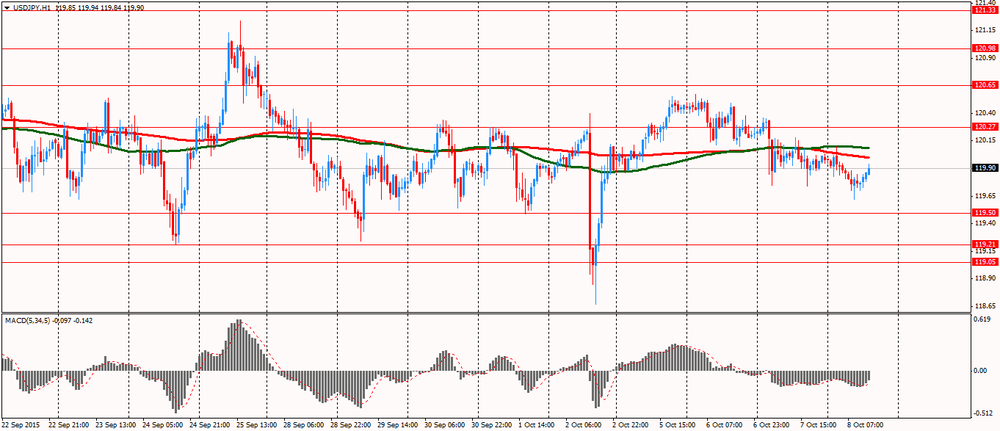Click the 6 Oct 07:00 time label

724,423
